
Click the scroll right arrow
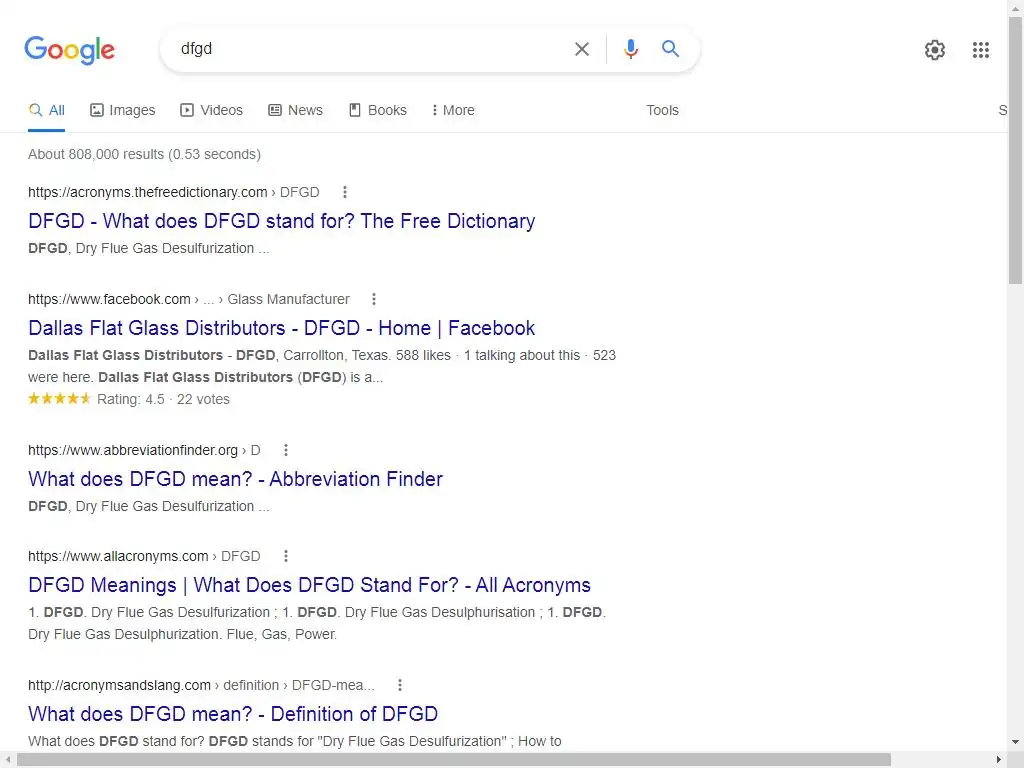click(999, 760)
